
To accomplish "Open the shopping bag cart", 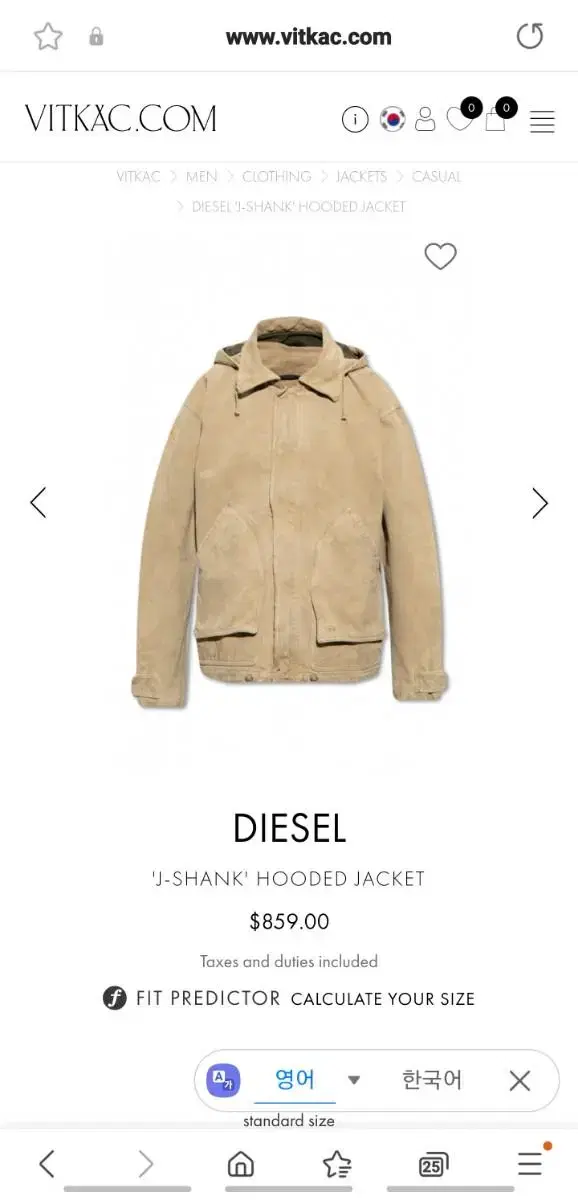I will click(495, 121).
